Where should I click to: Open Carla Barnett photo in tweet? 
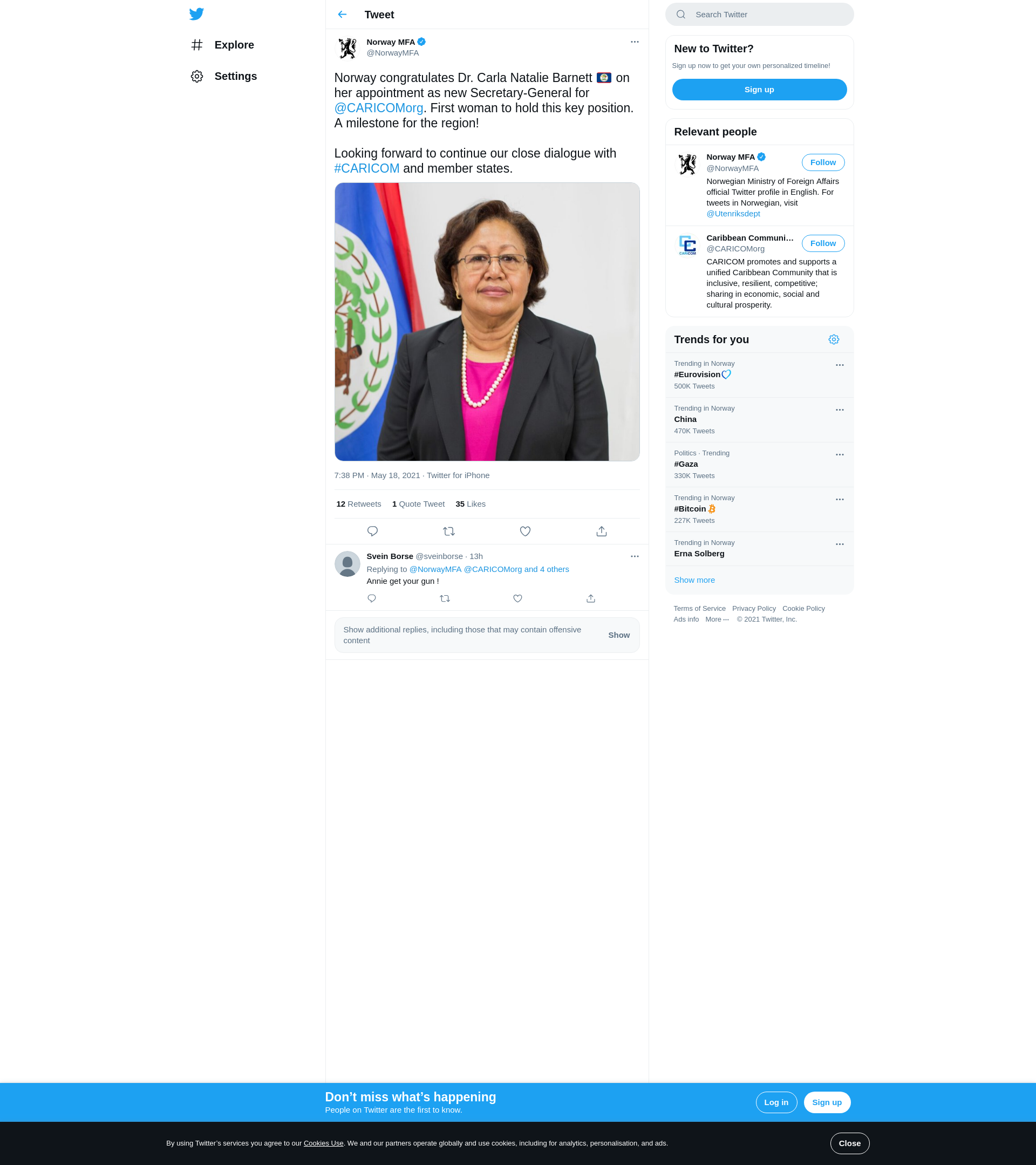pos(487,322)
